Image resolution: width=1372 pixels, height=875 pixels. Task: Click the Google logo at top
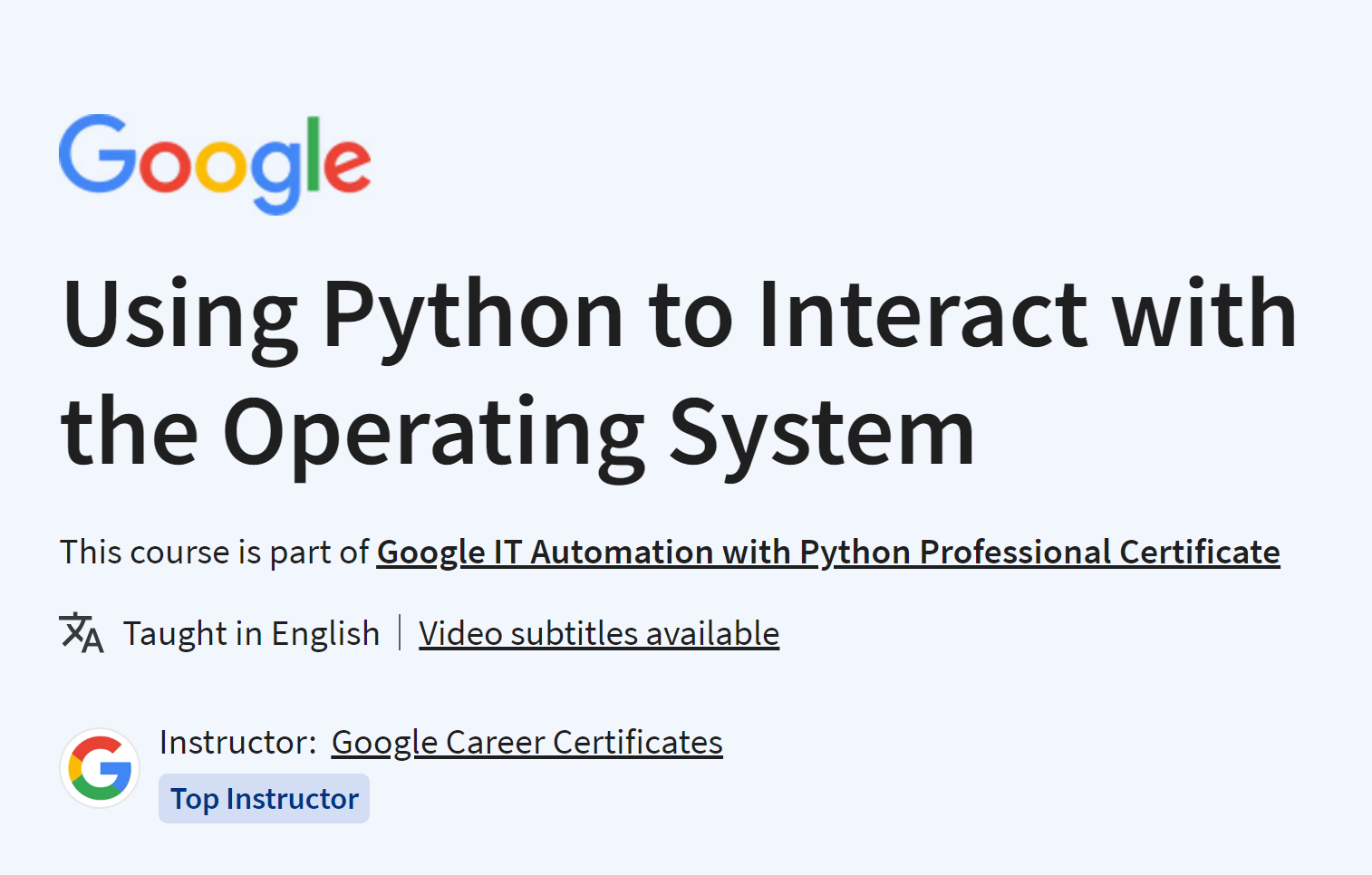215,164
